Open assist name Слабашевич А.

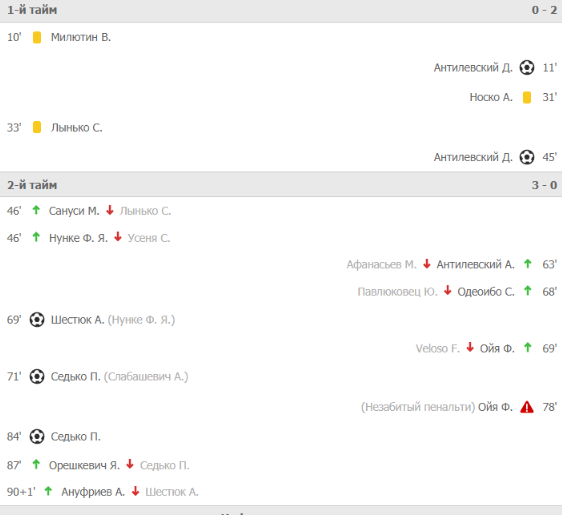[x=146, y=377]
